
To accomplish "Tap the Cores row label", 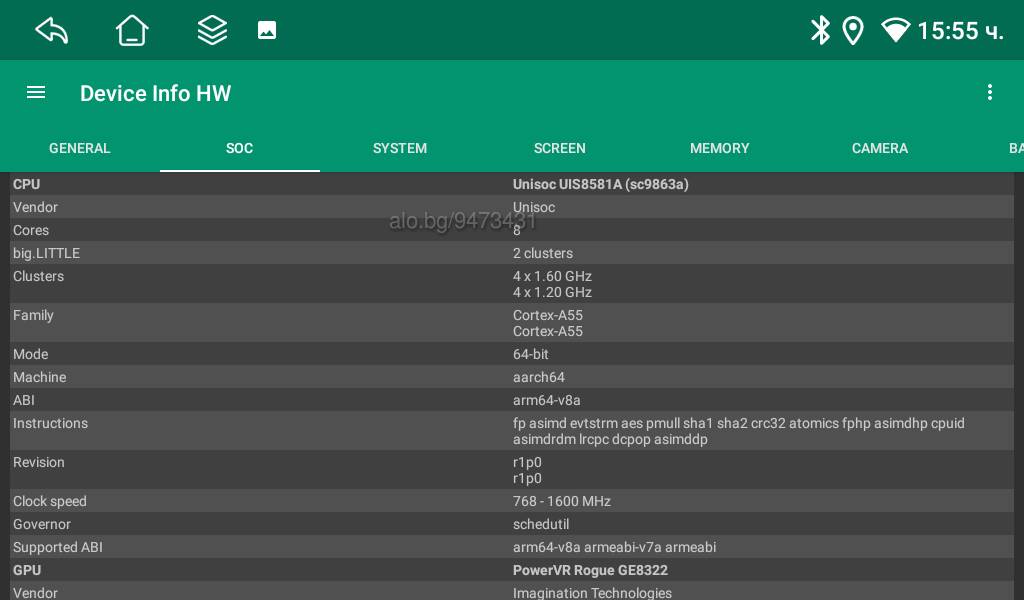I will (31, 230).
